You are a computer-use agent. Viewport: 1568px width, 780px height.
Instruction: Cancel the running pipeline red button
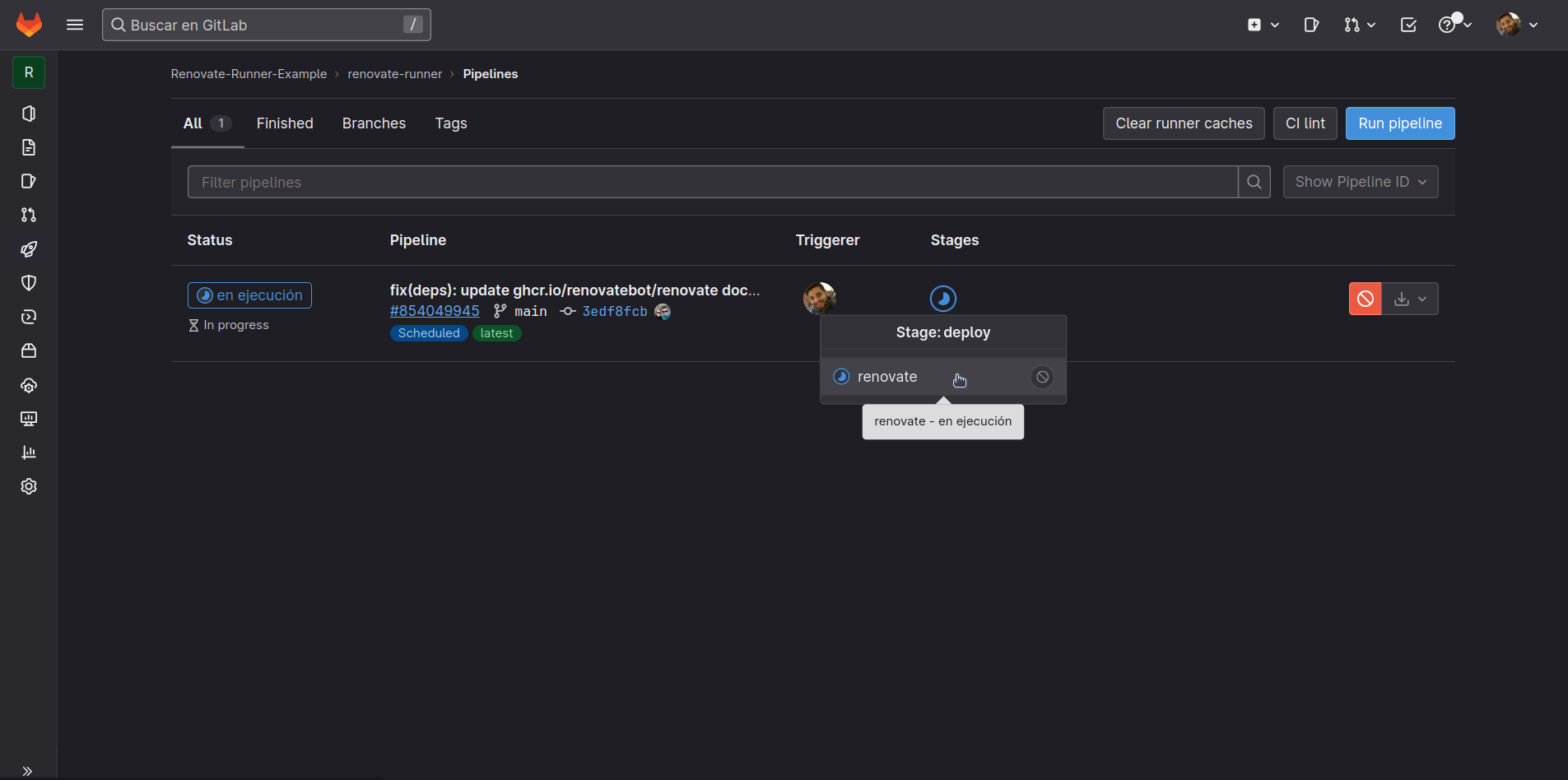pyautogui.click(x=1365, y=299)
